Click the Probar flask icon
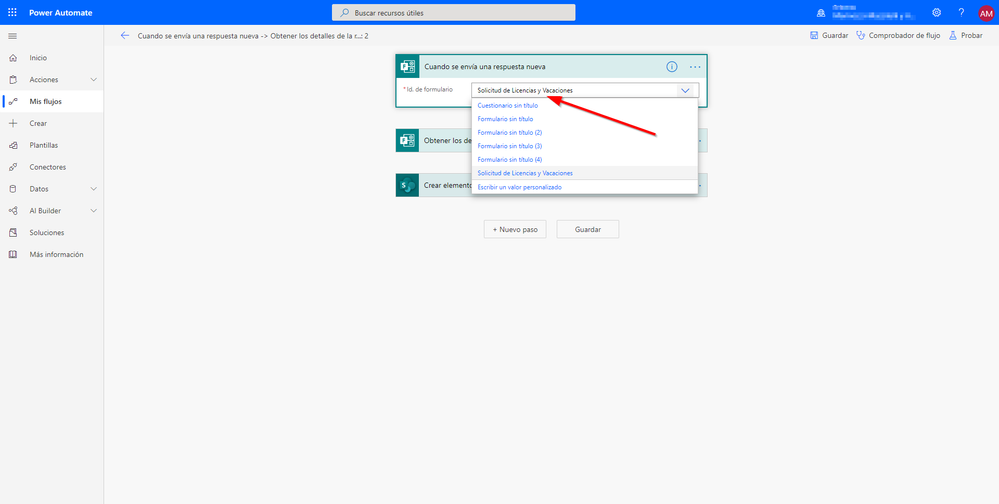 point(953,36)
